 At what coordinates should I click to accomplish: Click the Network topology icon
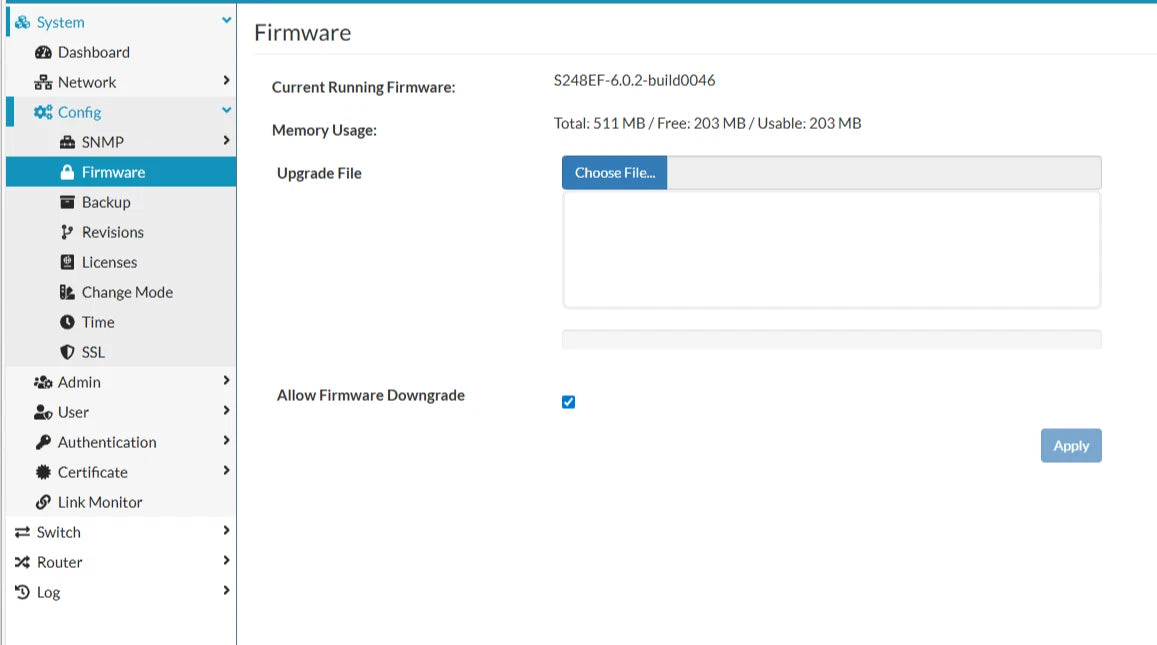coord(44,83)
